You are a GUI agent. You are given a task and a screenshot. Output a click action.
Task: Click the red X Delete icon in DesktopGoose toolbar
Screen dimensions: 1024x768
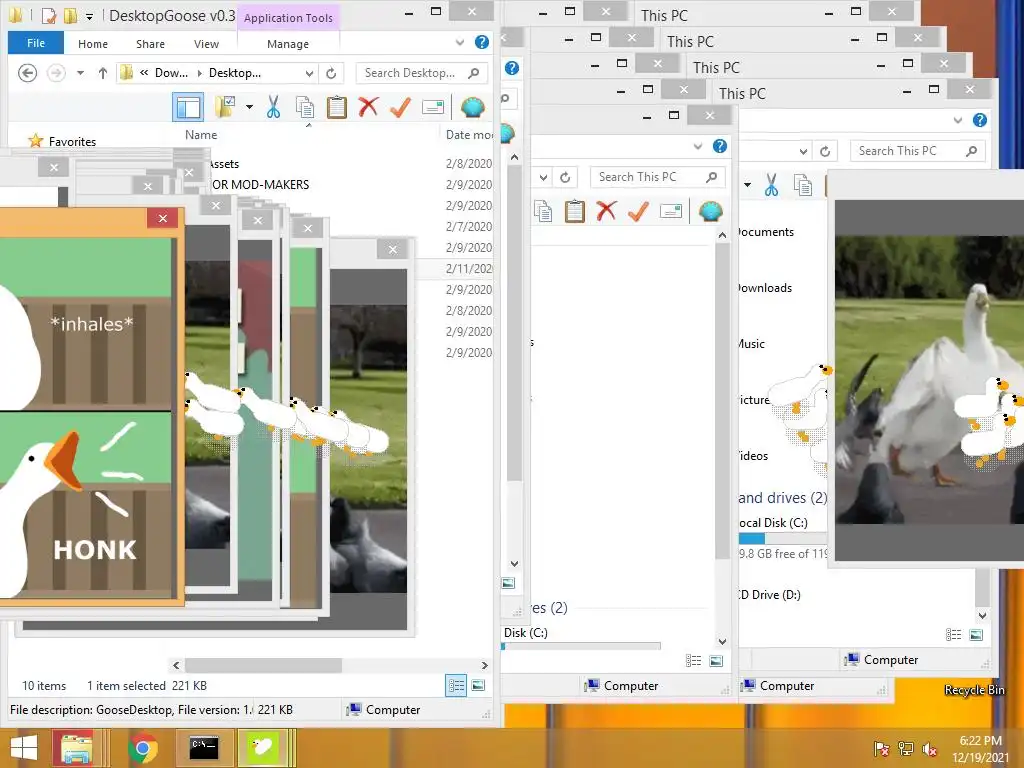tap(368, 106)
